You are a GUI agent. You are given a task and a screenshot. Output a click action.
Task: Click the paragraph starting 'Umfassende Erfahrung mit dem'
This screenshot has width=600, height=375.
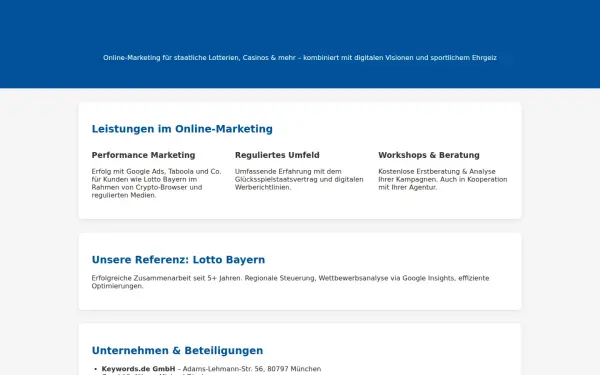299,179
